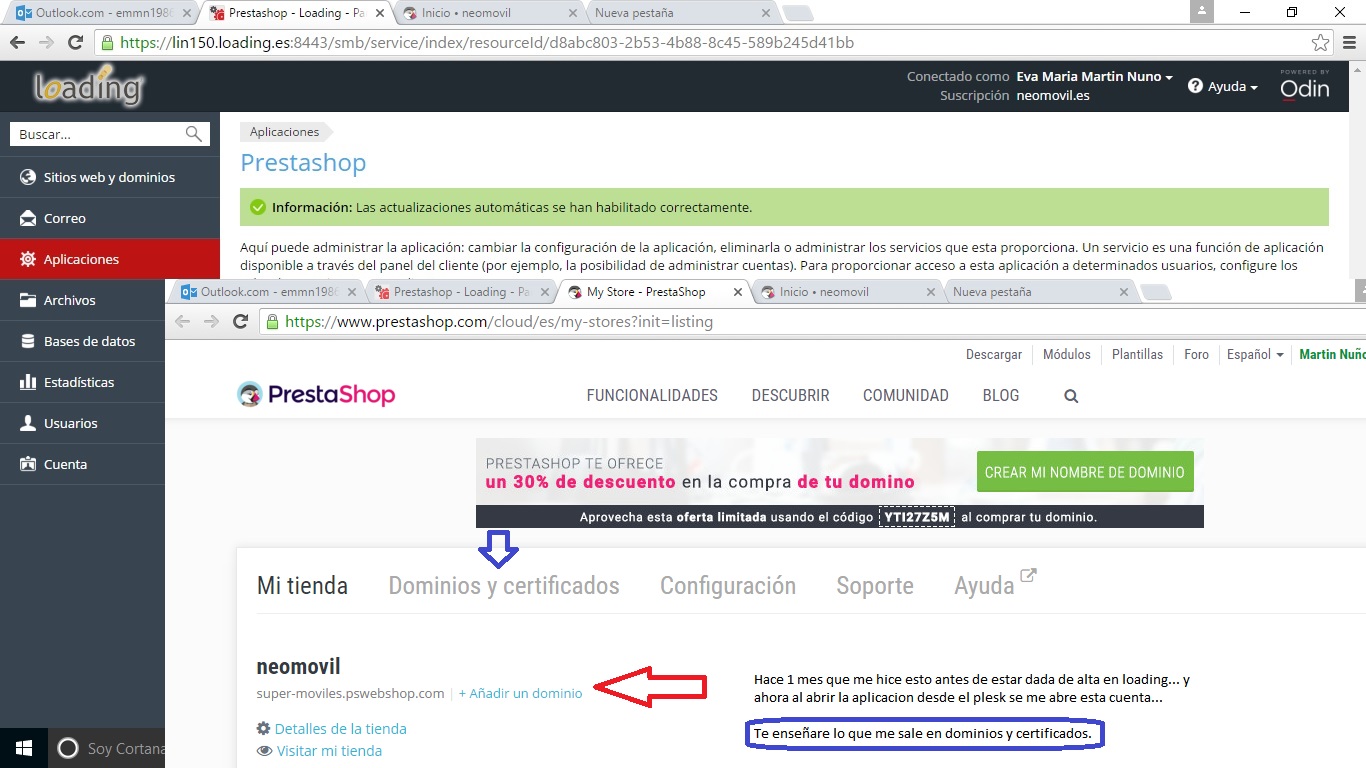Image resolution: width=1366 pixels, height=768 pixels.
Task: Open PrestaShop site search magnifier
Action: pos(1071,396)
